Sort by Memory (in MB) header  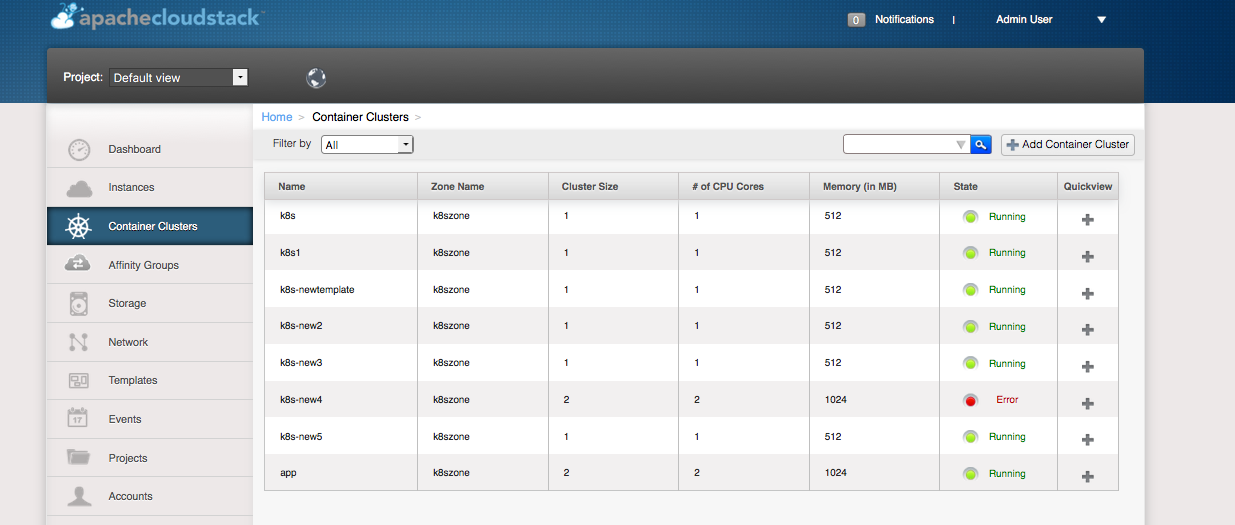click(874, 186)
